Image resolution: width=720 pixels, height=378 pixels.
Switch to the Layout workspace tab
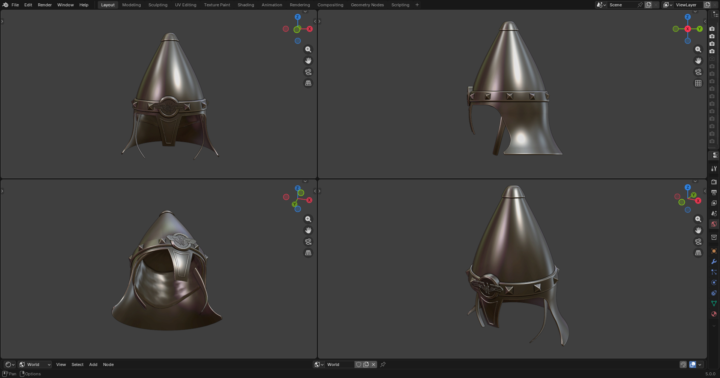tap(108, 5)
